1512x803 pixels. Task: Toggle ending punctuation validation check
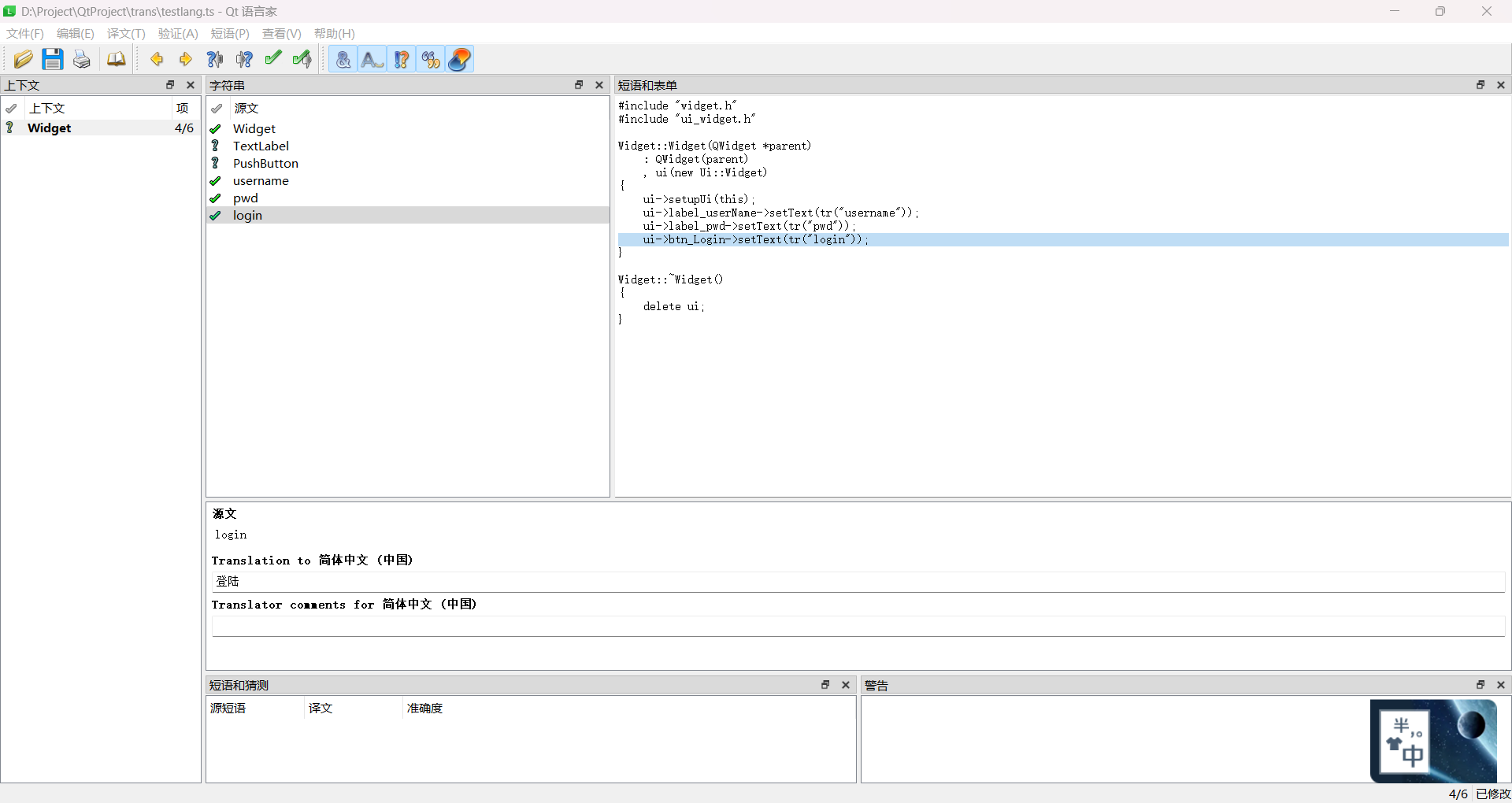372,59
